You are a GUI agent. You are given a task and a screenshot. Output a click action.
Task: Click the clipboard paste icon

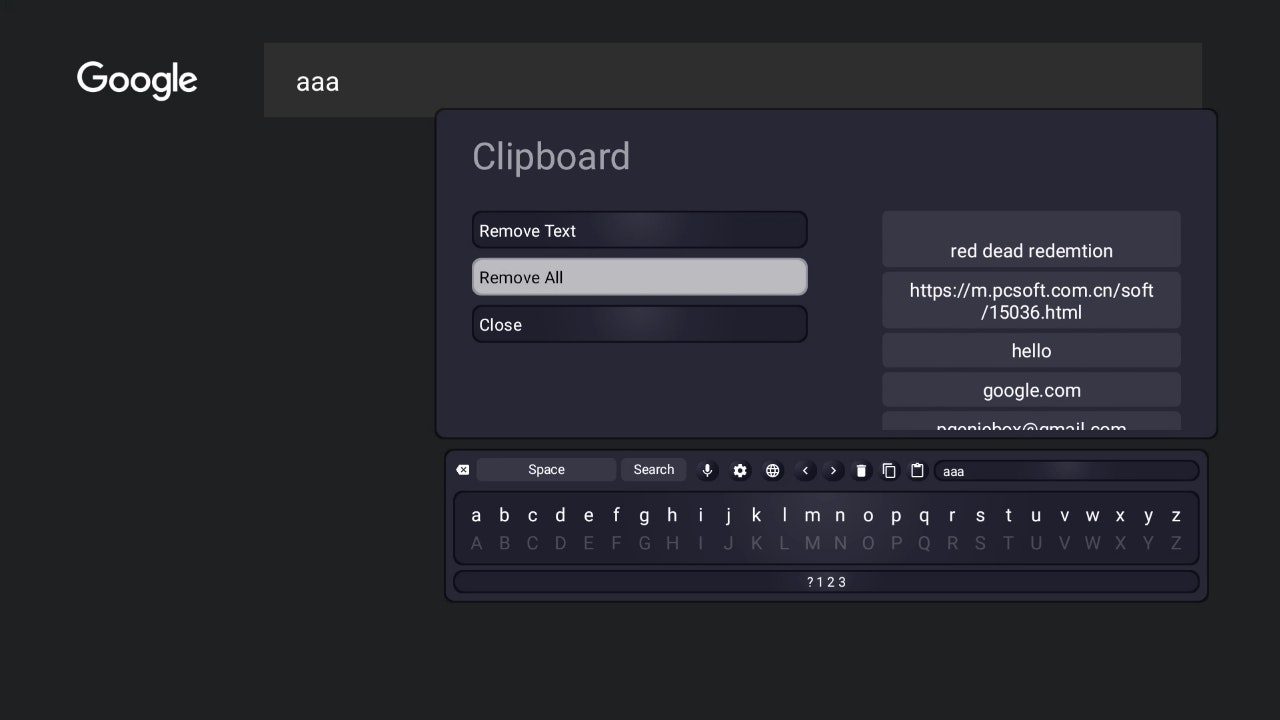point(917,470)
